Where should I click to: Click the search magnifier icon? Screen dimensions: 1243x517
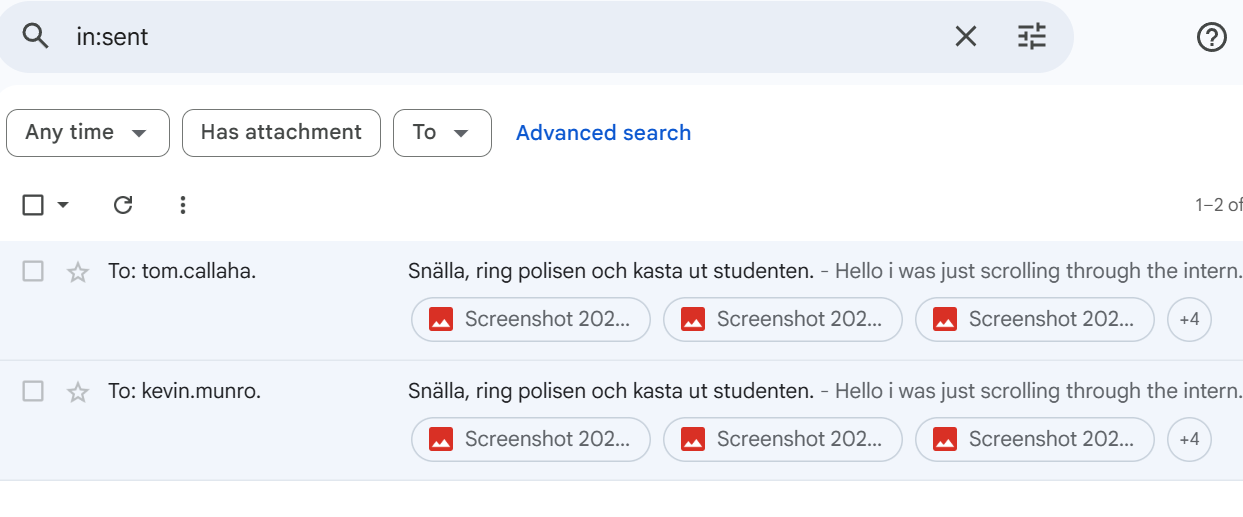(36, 37)
